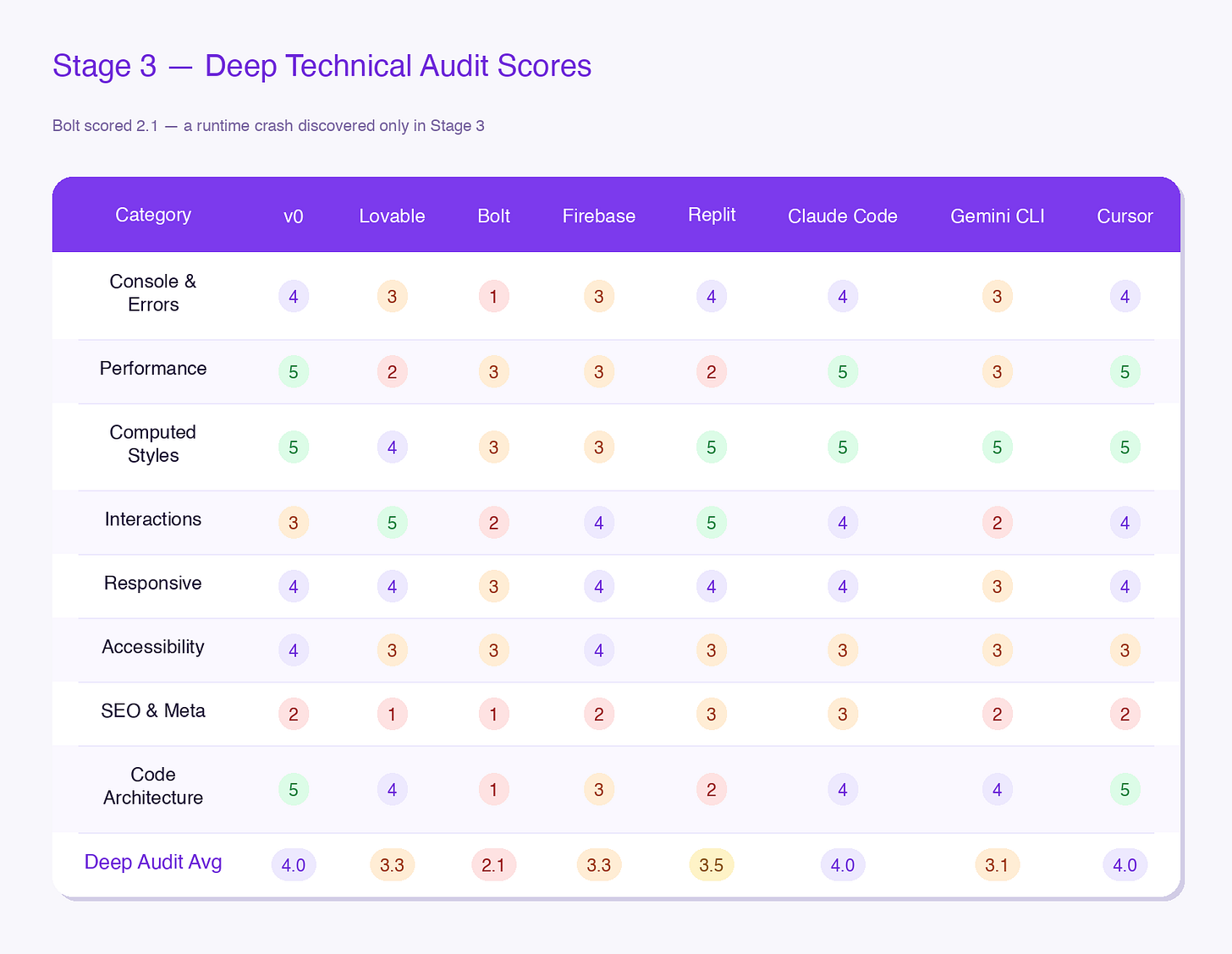Click the Cursor column header

(x=1125, y=217)
